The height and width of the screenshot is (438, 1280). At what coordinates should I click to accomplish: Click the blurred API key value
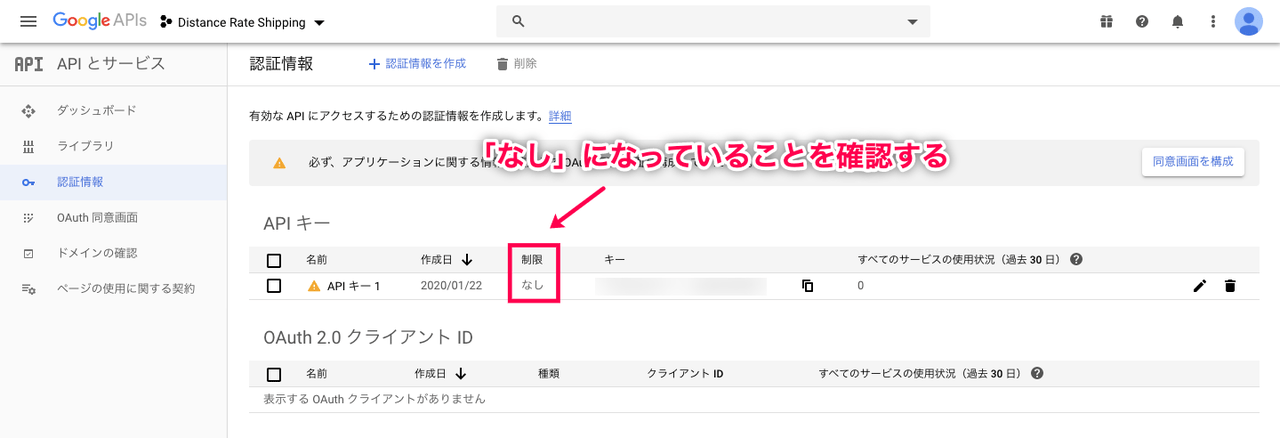pyautogui.click(x=680, y=286)
